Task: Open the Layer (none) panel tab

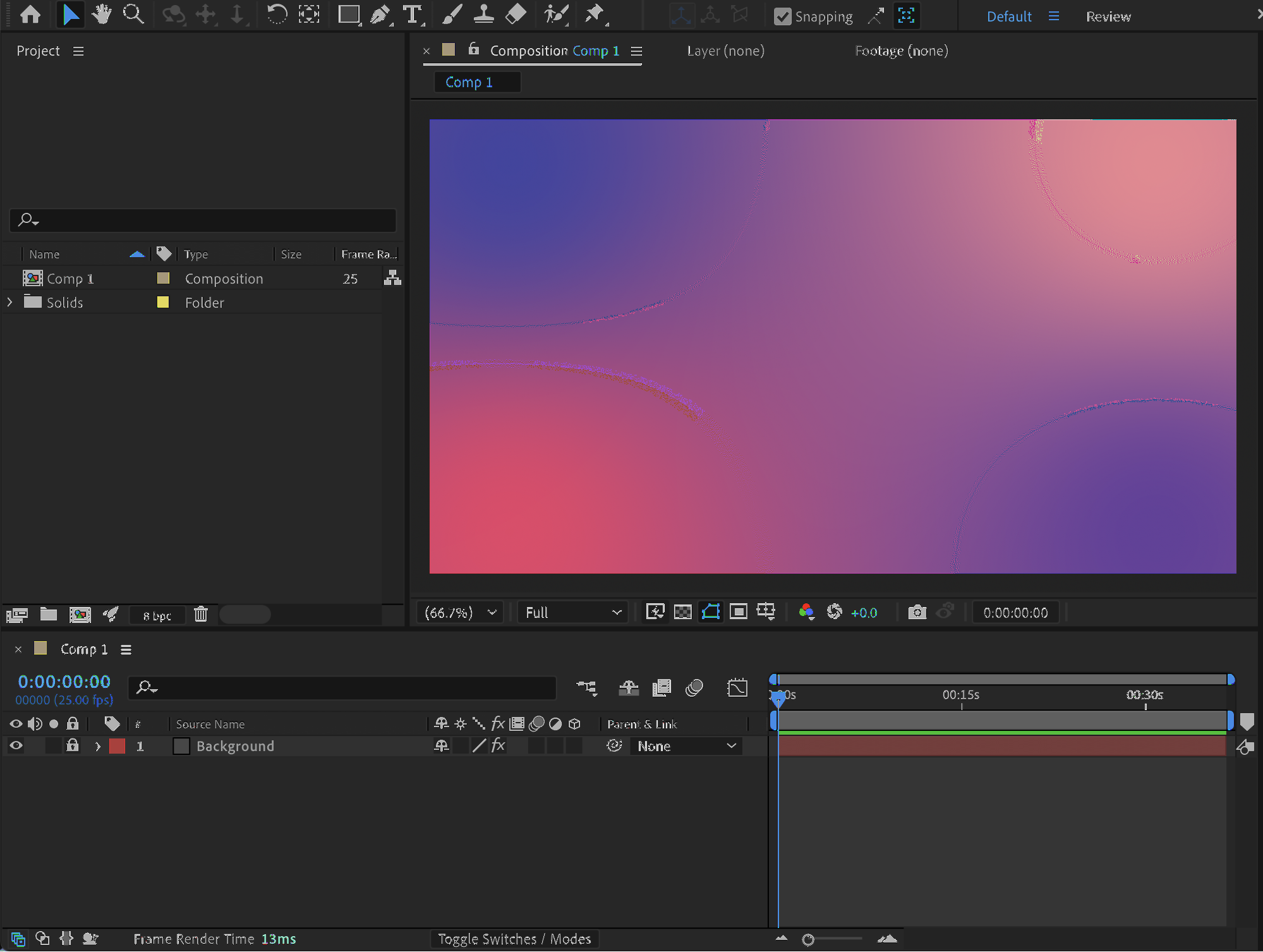Action: click(725, 51)
